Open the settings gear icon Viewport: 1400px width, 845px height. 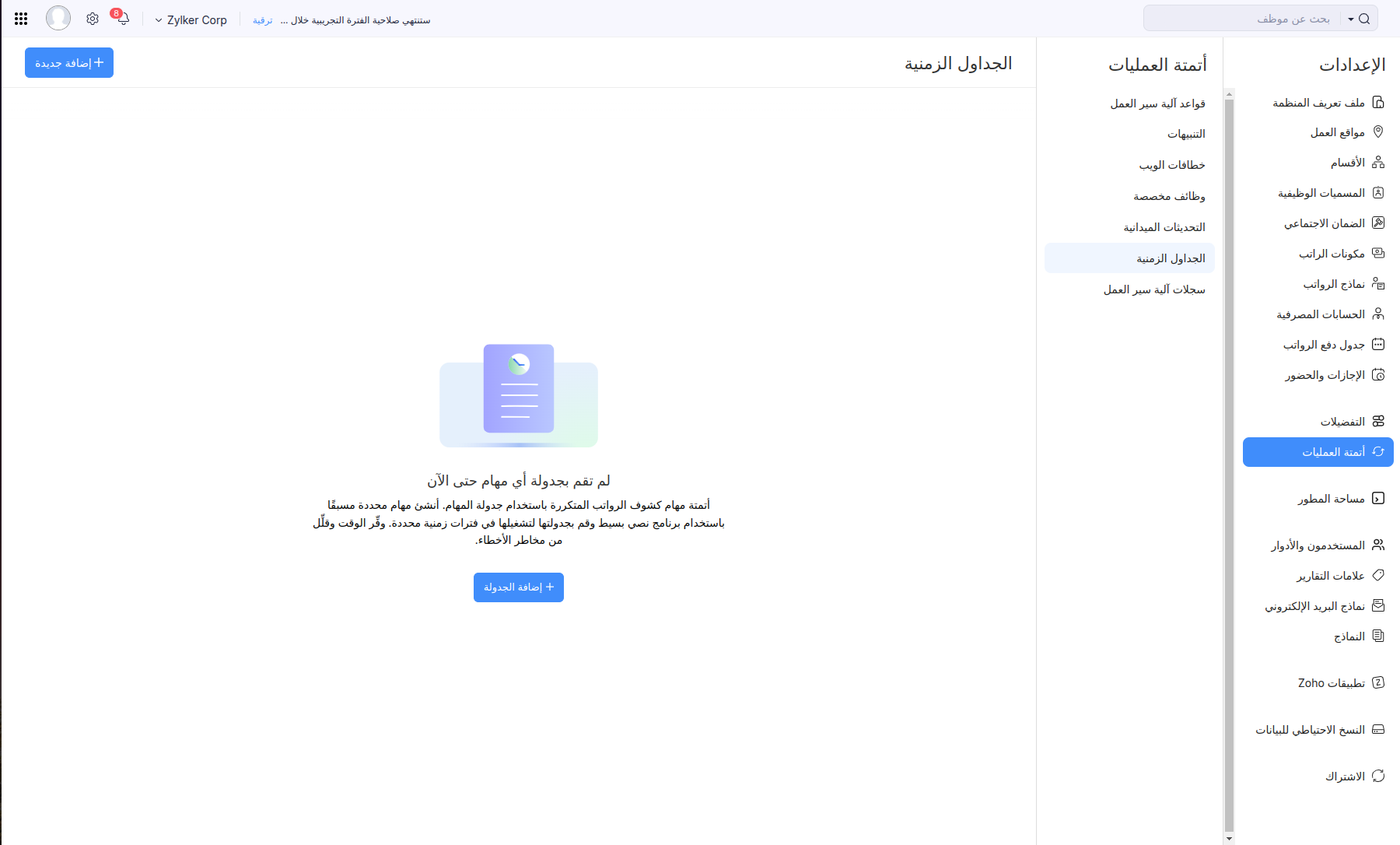pyautogui.click(x=93, y=19)
